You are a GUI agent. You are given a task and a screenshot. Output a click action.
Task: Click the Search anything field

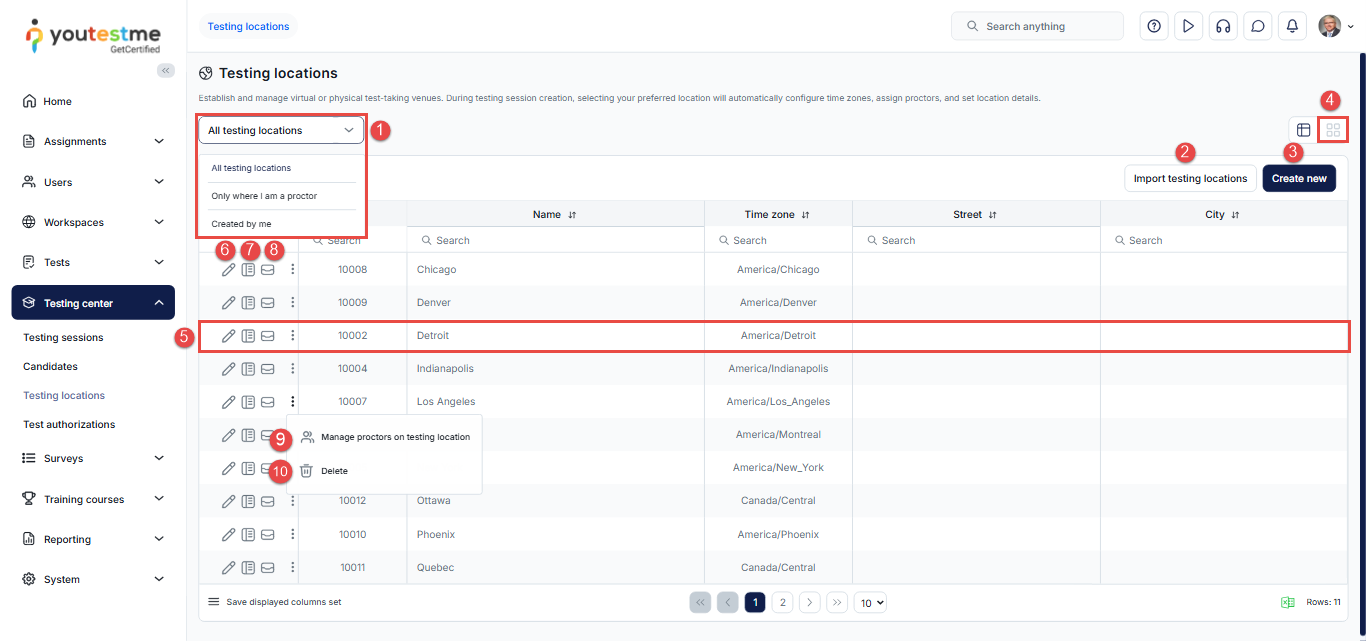(1038, 26)
